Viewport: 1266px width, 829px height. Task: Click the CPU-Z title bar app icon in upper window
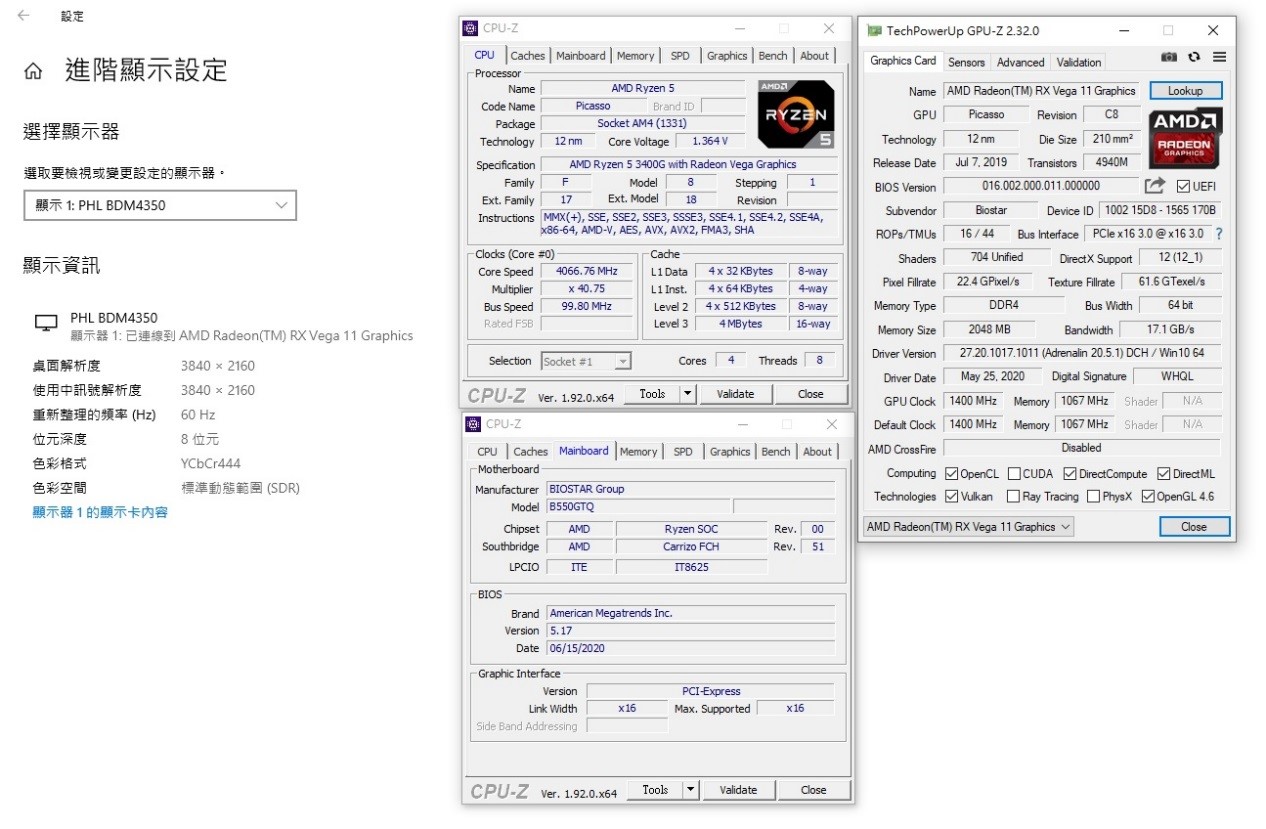[472, 29]
